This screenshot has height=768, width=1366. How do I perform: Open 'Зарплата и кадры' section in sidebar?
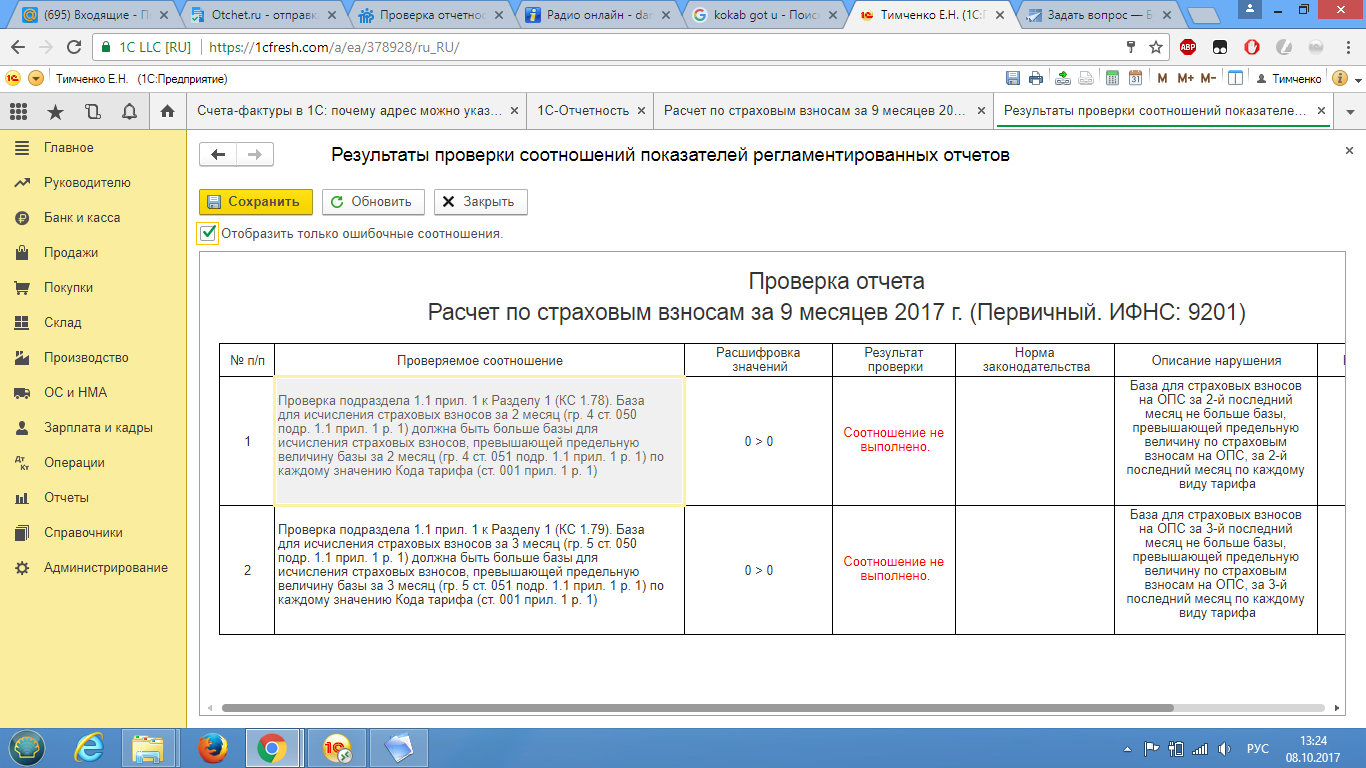coord(98,428)
